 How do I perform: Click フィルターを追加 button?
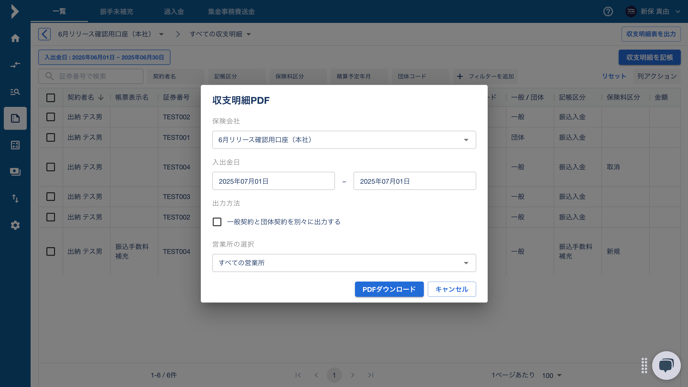click(485, 76)
